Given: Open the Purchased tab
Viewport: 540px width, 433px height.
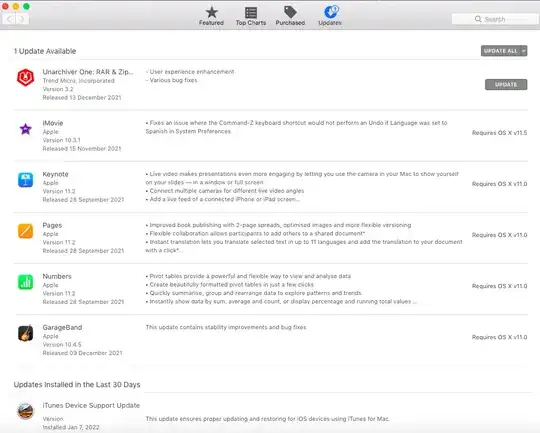Looking at the screenshot, I should point(290,16).
